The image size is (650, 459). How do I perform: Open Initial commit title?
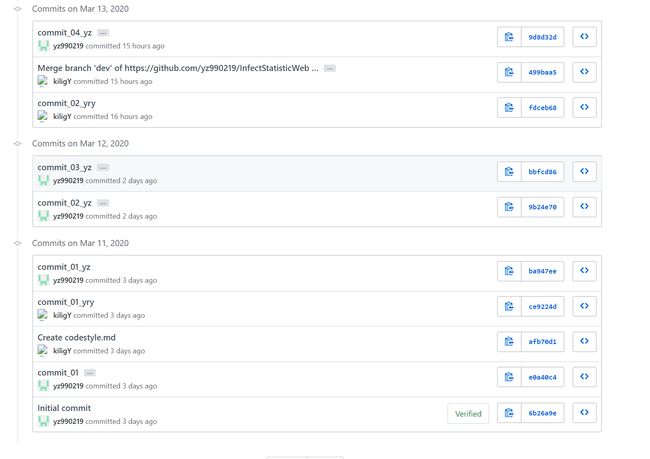[64, 408]
